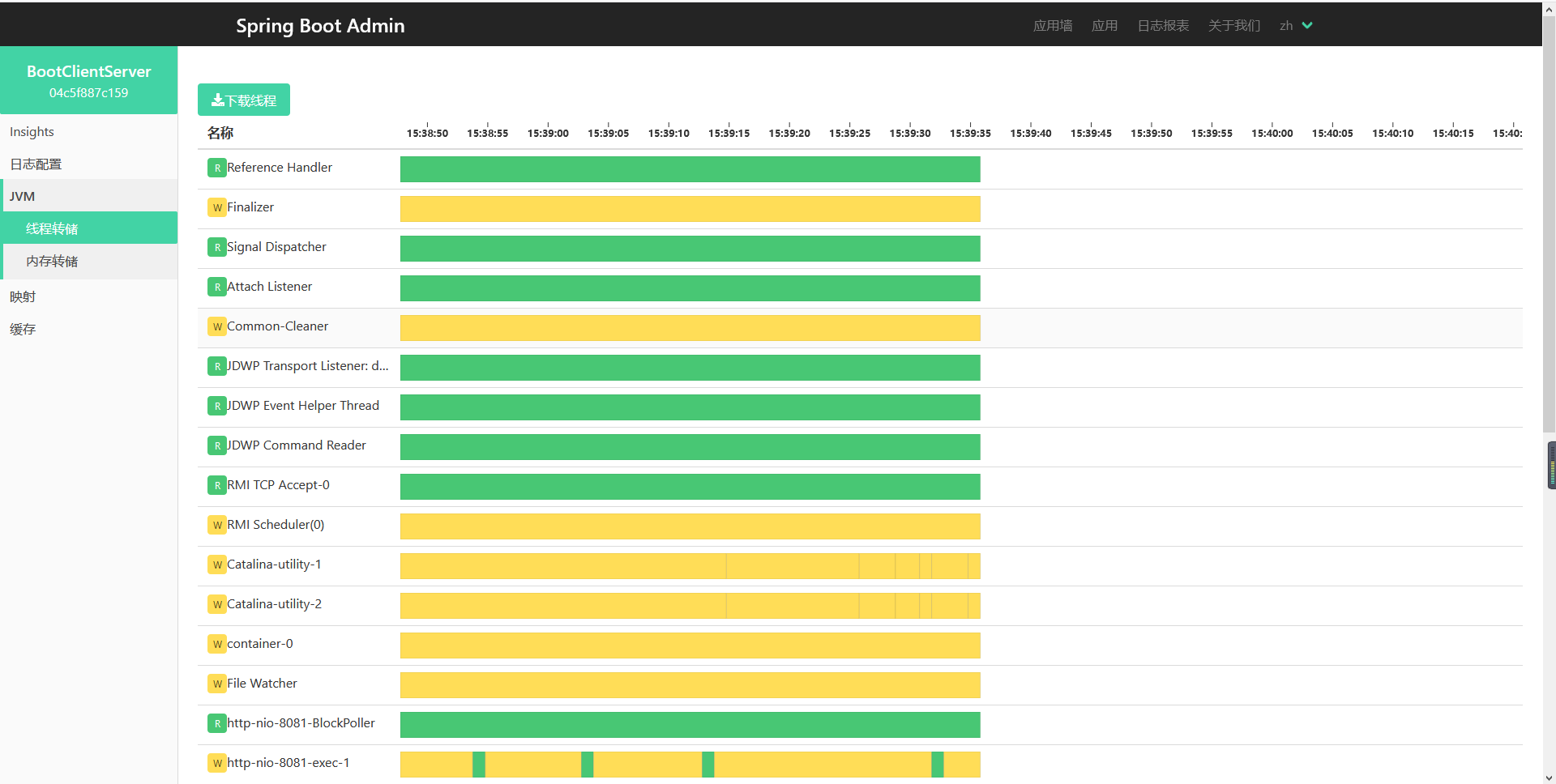This screenshot has height=784, width=1556.
Task: Click the R badge for http-nio-8081-BlockPoller
Action: click(x=216, y=724)
